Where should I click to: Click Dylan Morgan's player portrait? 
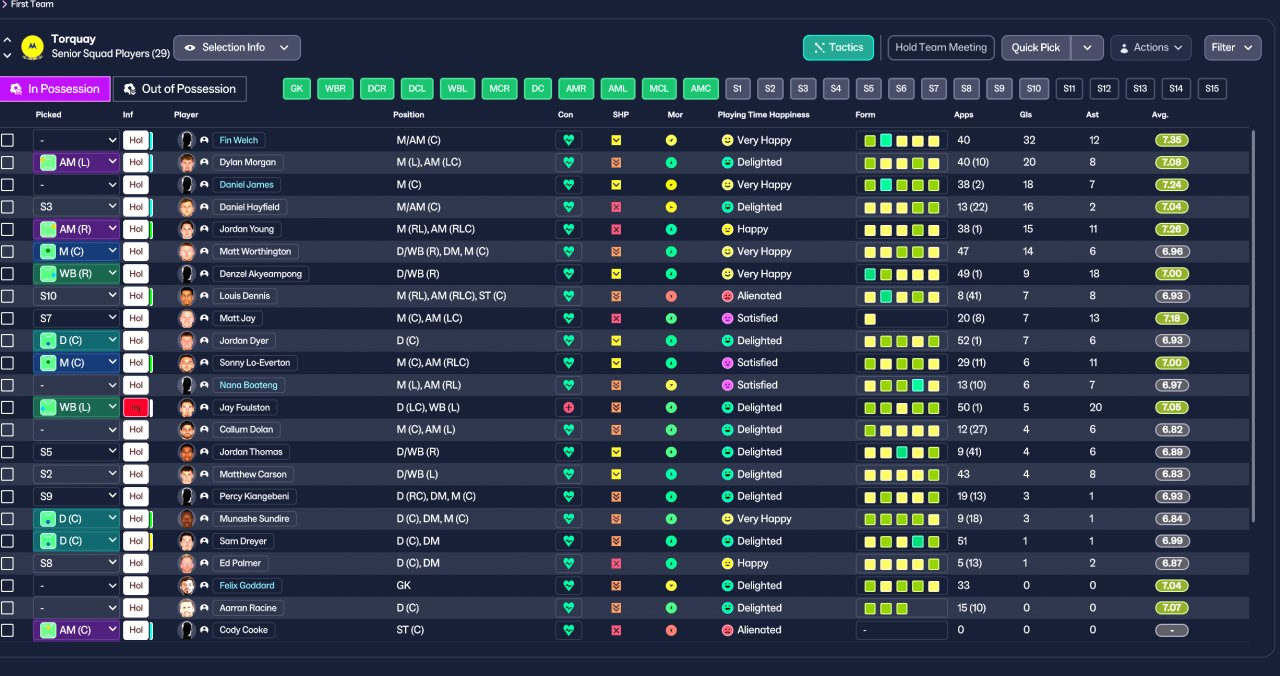pos(186,162)
